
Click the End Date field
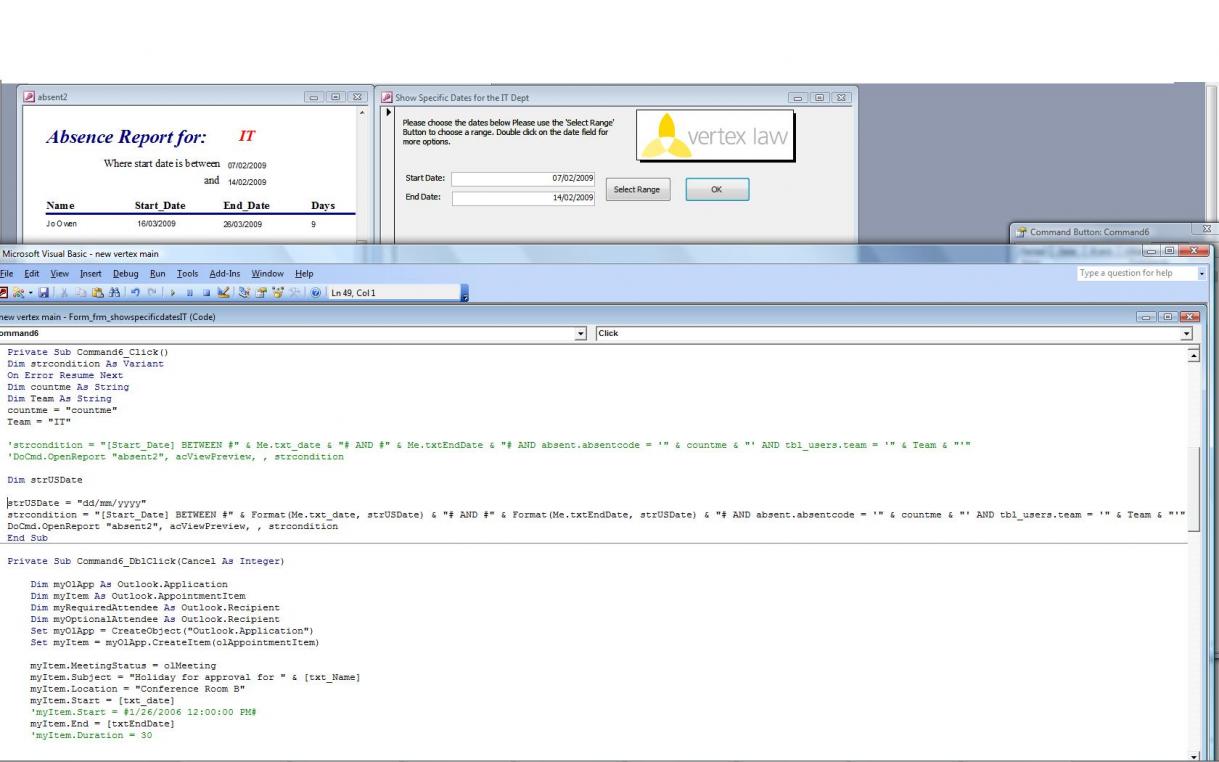[x=523, y=198]
